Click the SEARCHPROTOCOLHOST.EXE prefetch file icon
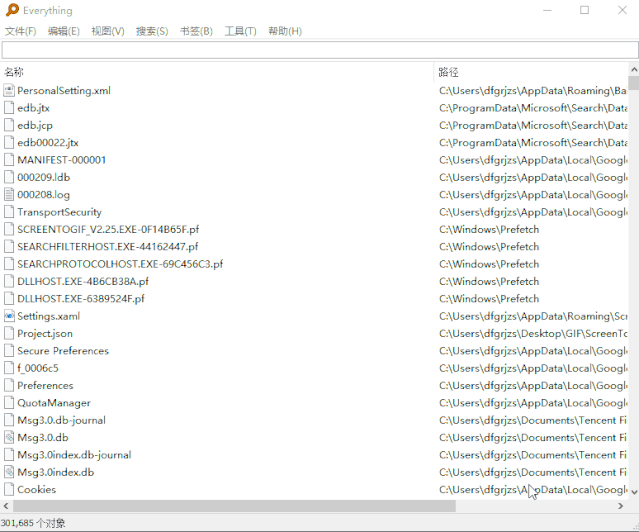The image size is (639, 532). [9, 264]
